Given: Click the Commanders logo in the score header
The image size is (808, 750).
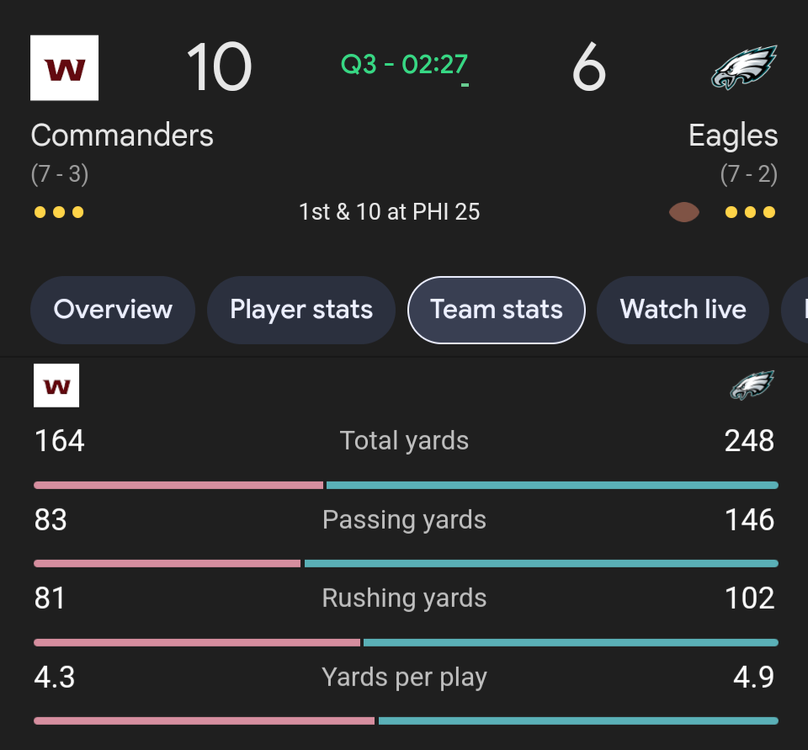Looking at the screenshot, I should tap(64, 68).
